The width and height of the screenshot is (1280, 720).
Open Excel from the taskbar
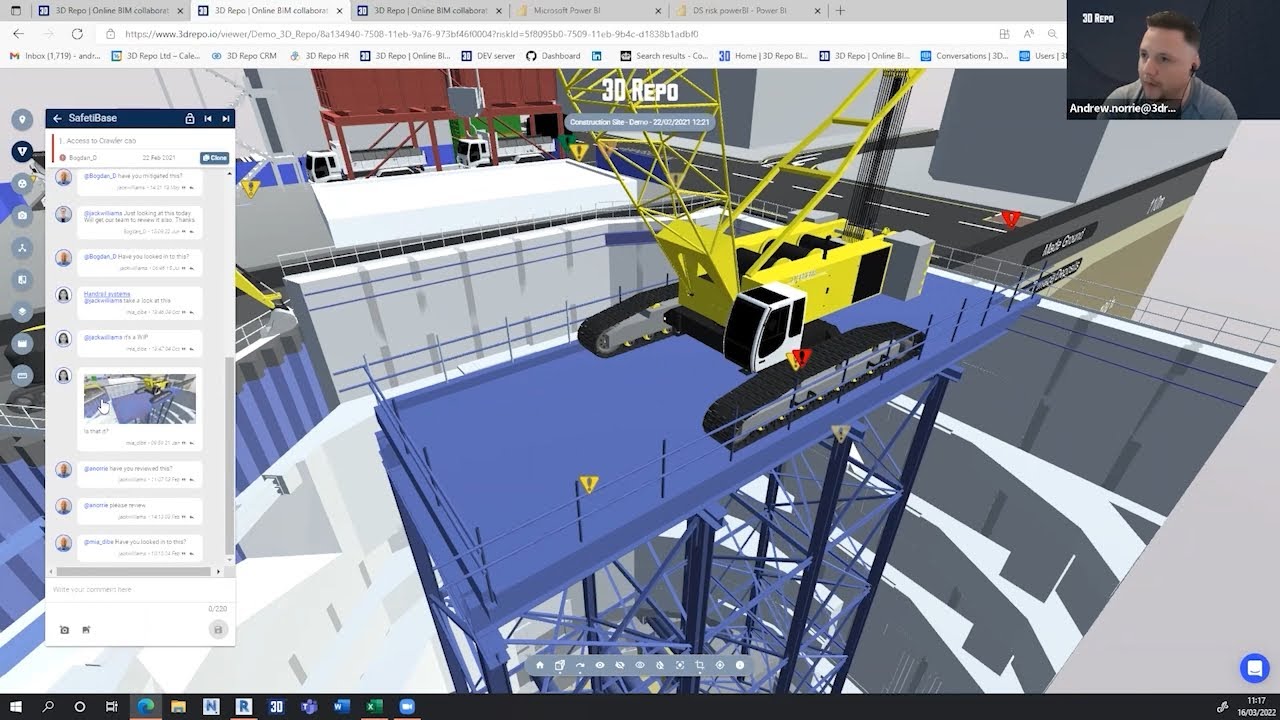[374, 706]
